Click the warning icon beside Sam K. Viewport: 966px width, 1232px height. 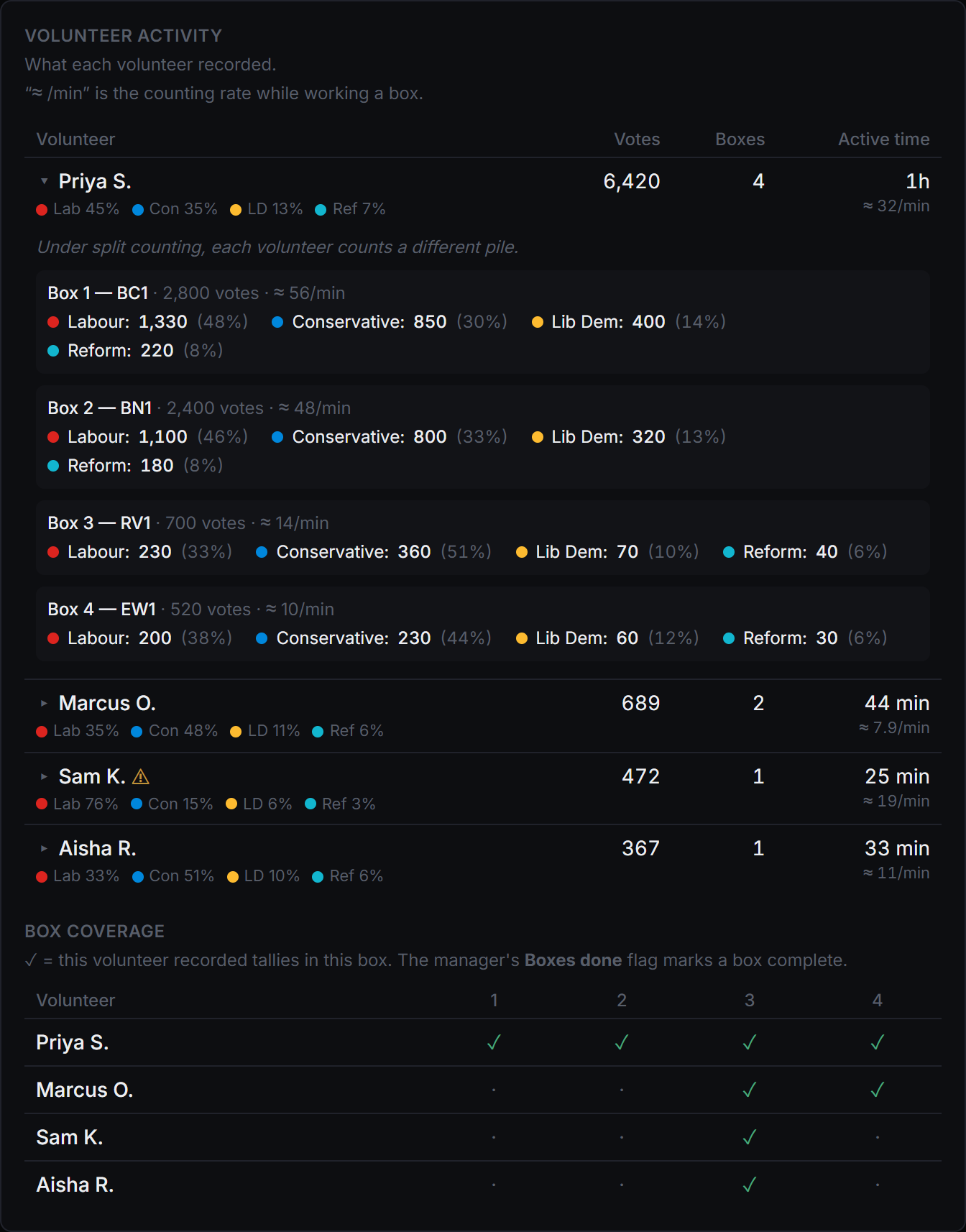[141, 776]
